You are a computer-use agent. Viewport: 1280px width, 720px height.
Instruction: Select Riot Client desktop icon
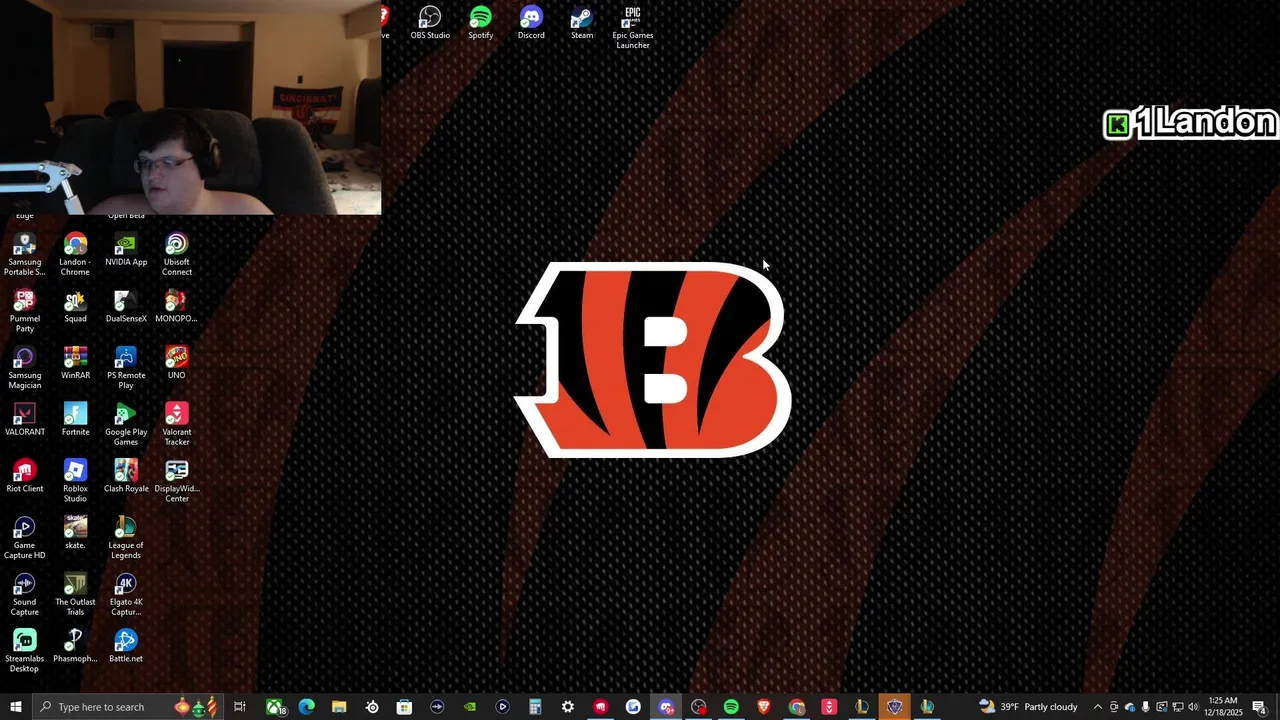(25, 477)
